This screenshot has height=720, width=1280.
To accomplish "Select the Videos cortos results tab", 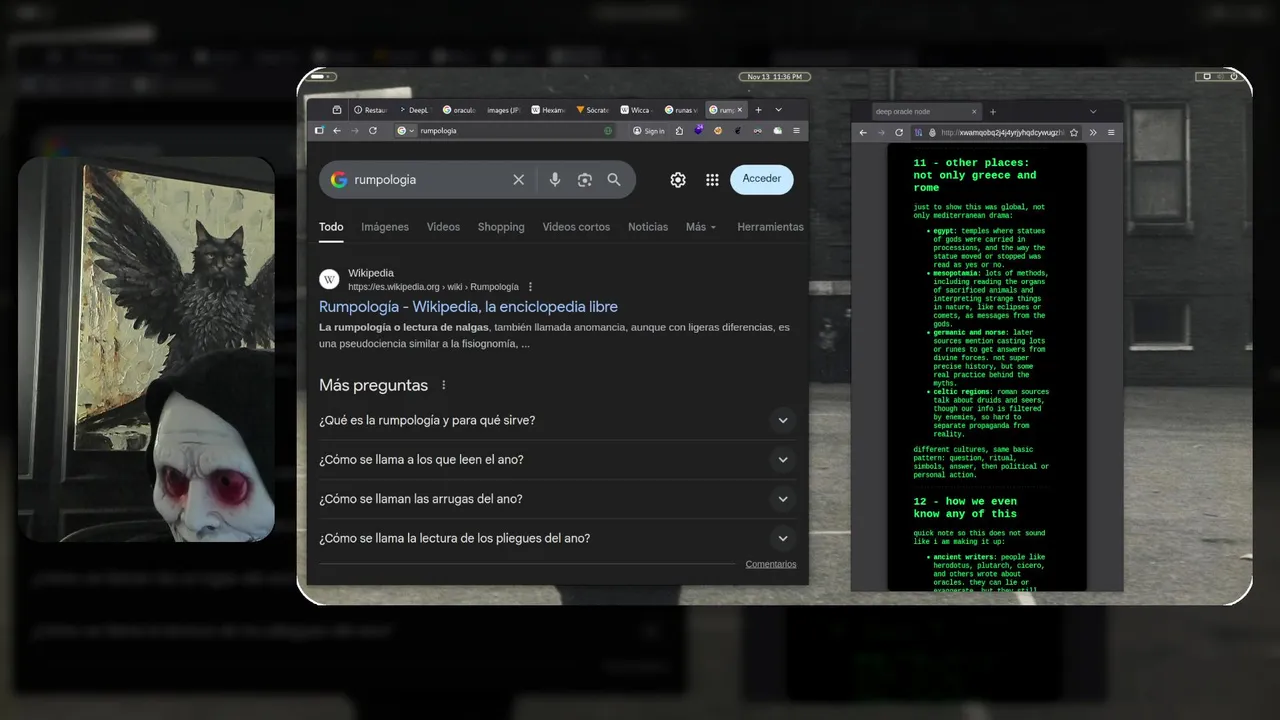I will (576, 227).
